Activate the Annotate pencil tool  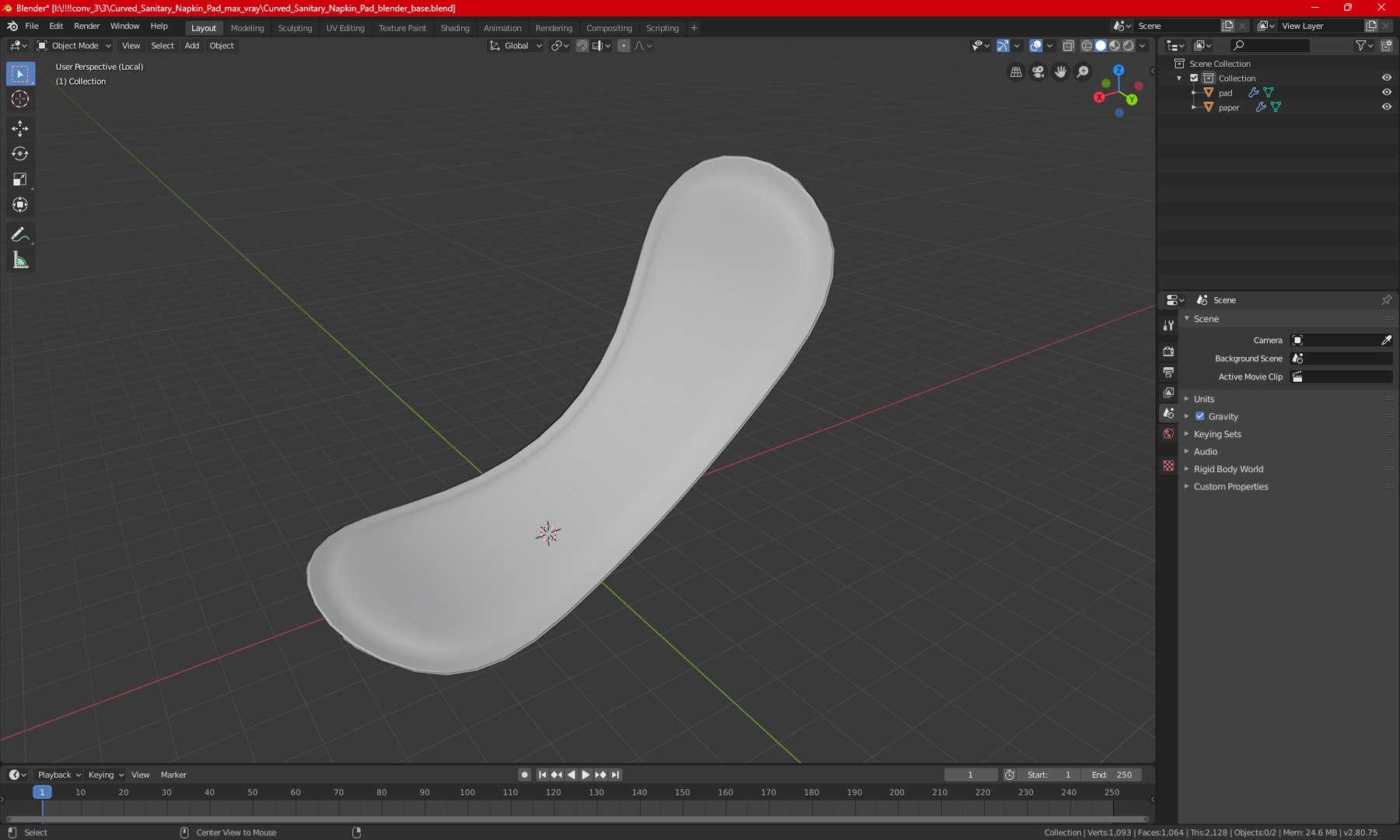[x=20, y=235]
